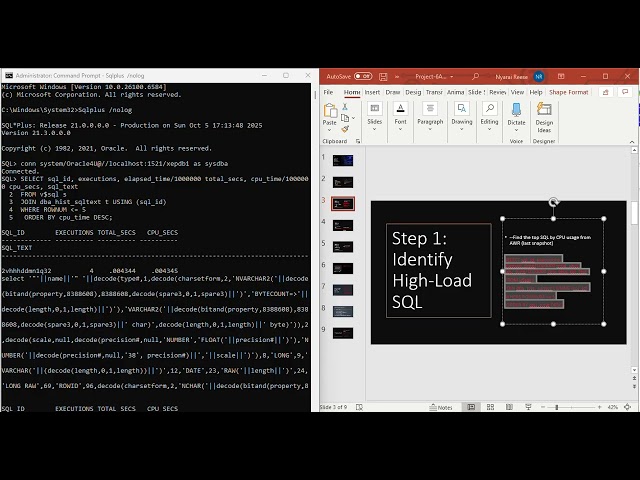Open the Review ribbon tab

[x=498, y=92]
